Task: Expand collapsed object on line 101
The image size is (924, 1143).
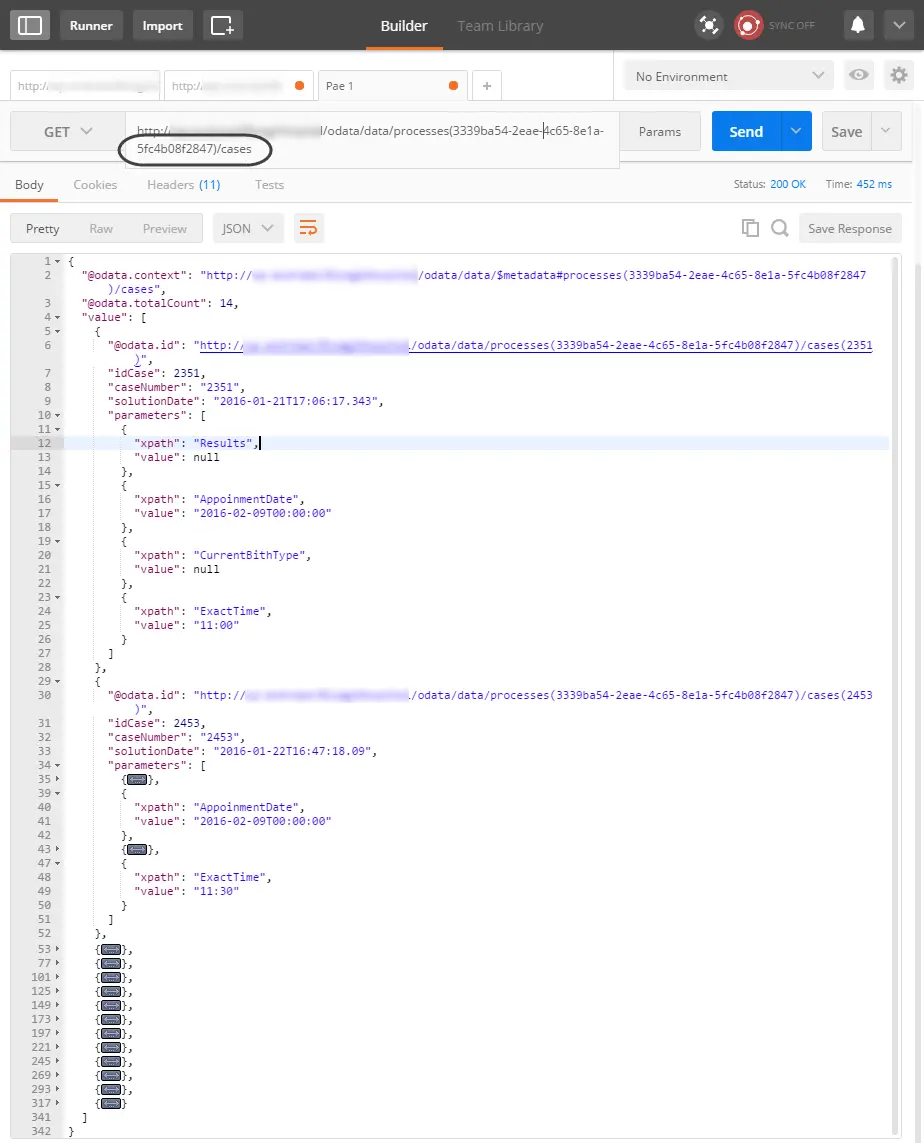Action: click(111, 978)
